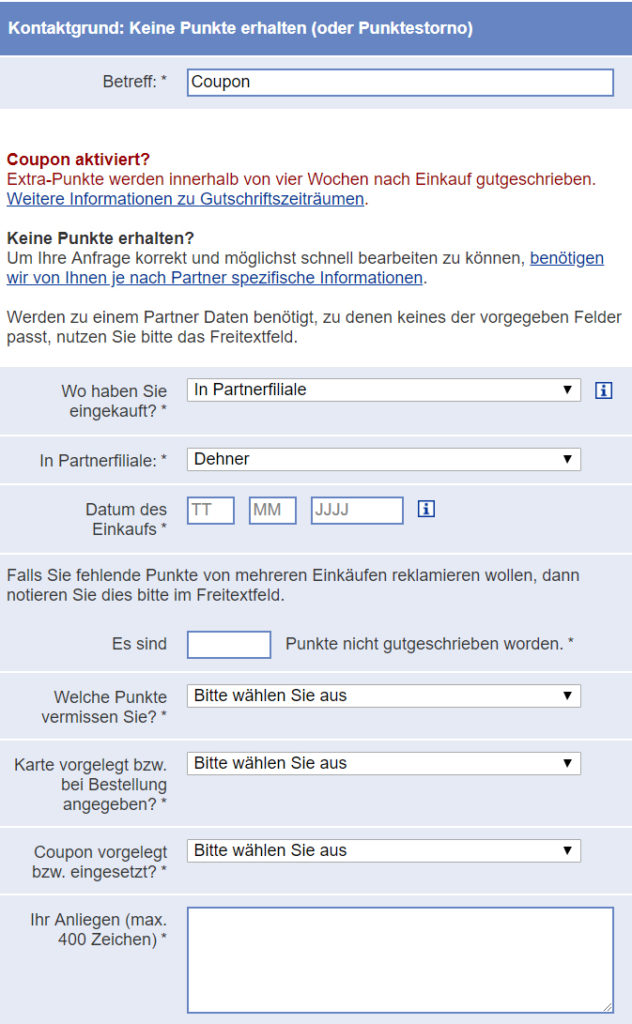The image size is (632, 1024).
Task: Click the info icon beside the purchase location dropdown
Action: click(604, 390)
